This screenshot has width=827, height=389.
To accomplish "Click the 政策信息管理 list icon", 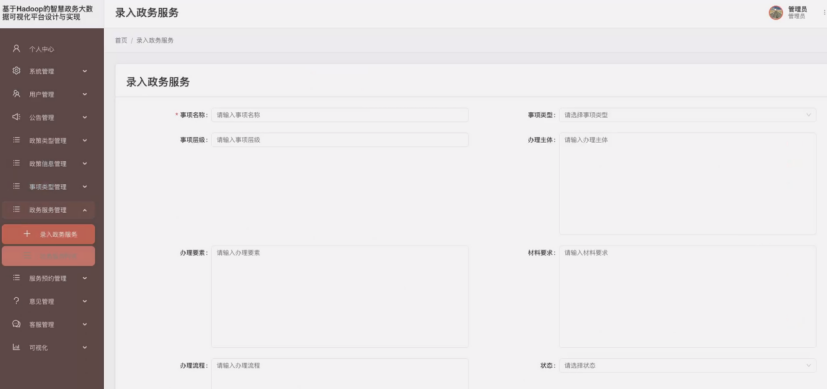I will tap(16, 163).
